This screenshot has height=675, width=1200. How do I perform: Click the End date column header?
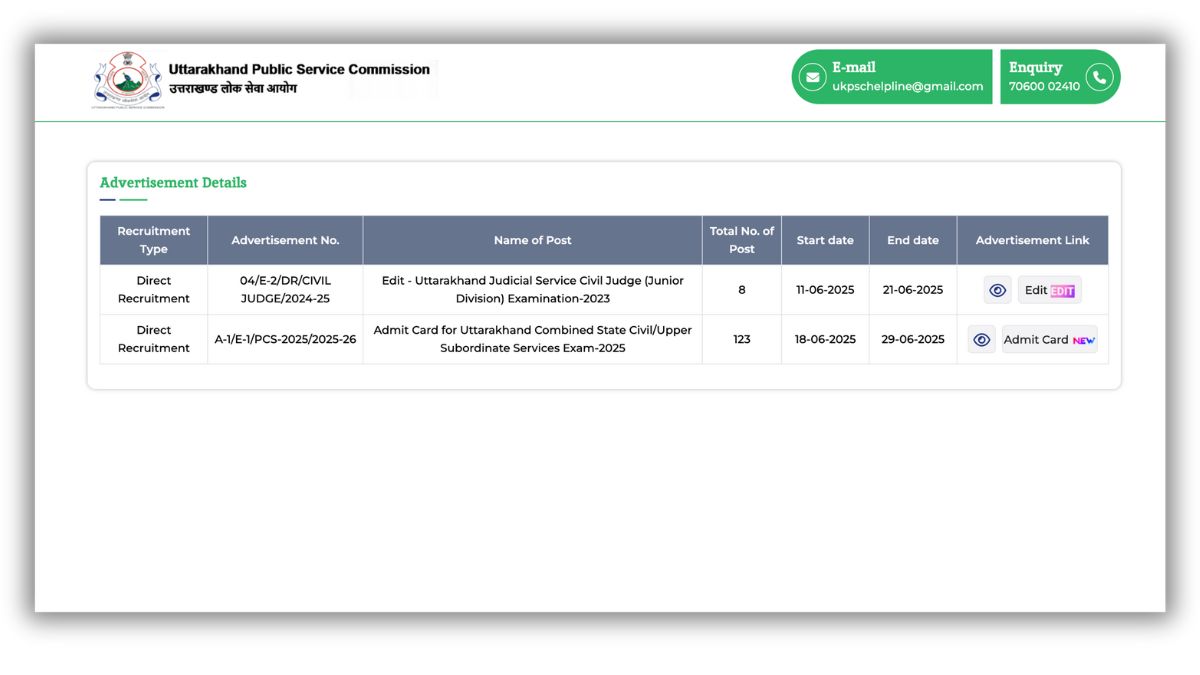point(913,240)
